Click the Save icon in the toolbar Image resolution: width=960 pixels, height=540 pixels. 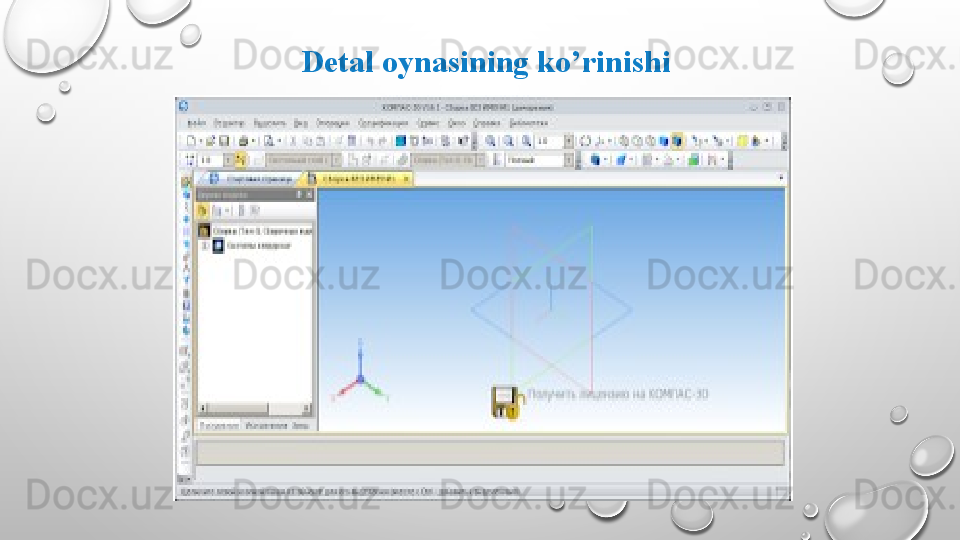(224, 141)
